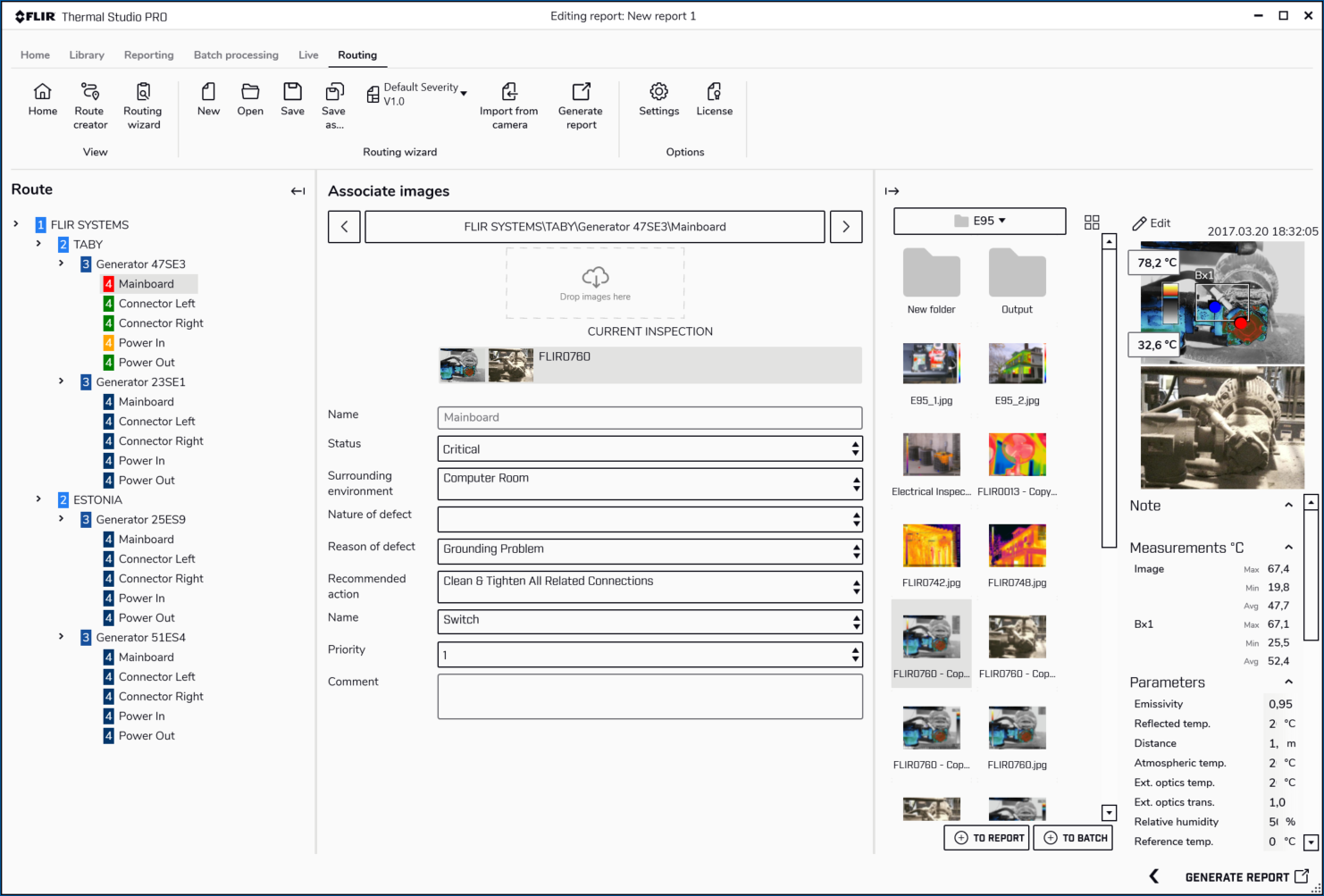1324x896 pixels.
Task: Open the Library tab
Action: pyautogui.click(x=87, y=54)
